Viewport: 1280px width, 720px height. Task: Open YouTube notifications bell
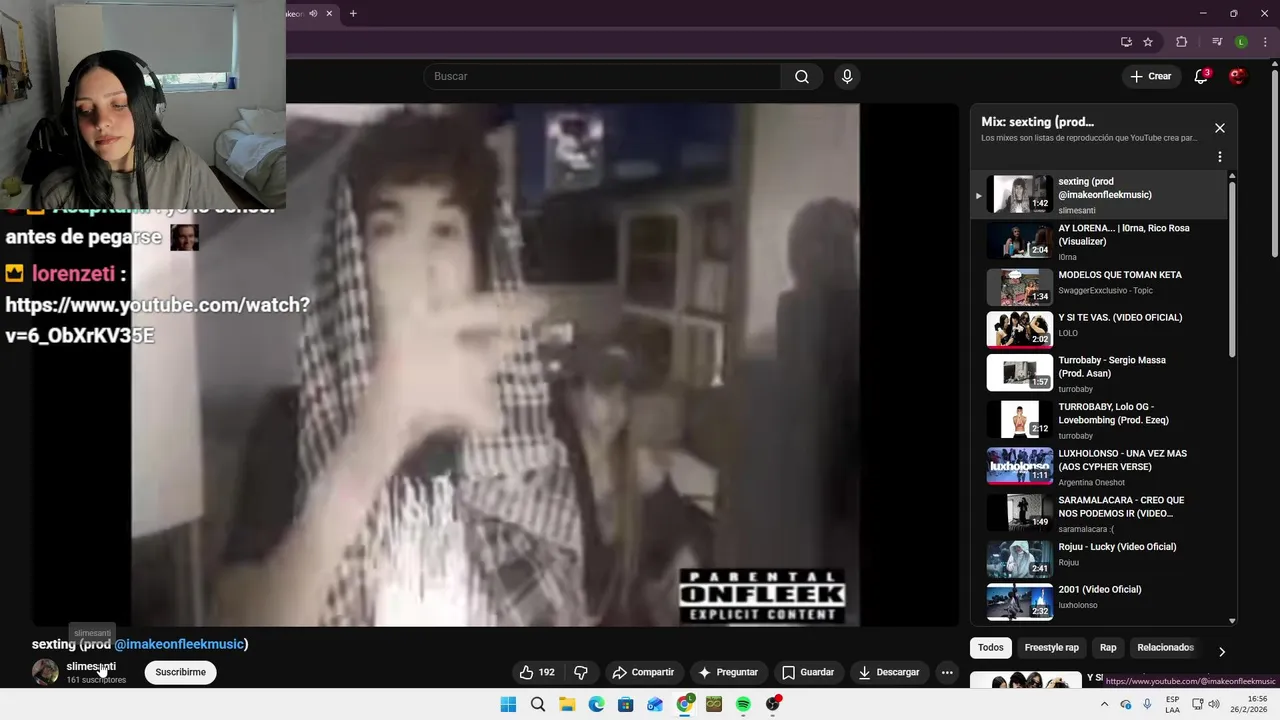1201,77
